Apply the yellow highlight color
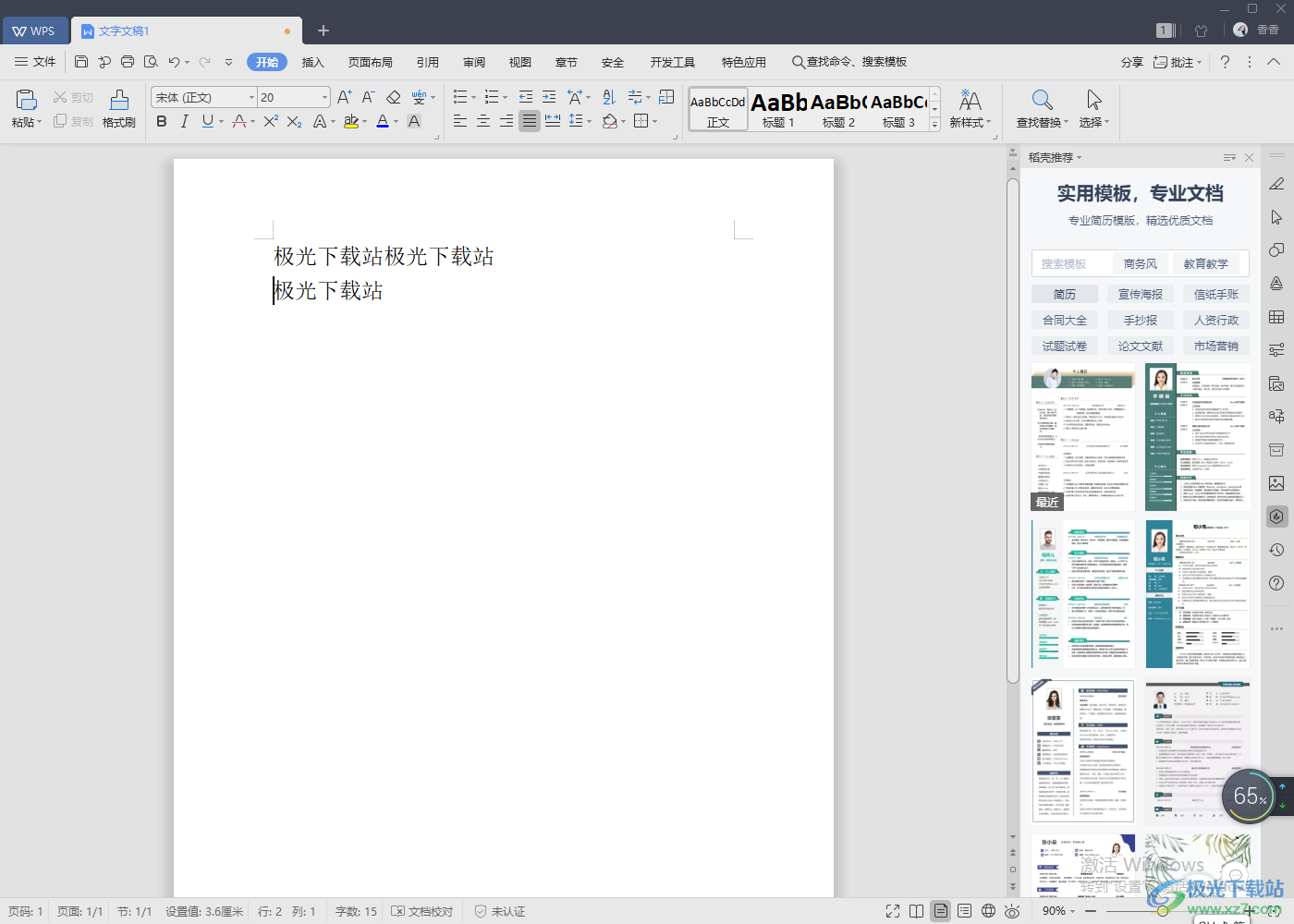The height and width of the screenshot is (924, 1294). click(351, 121)
